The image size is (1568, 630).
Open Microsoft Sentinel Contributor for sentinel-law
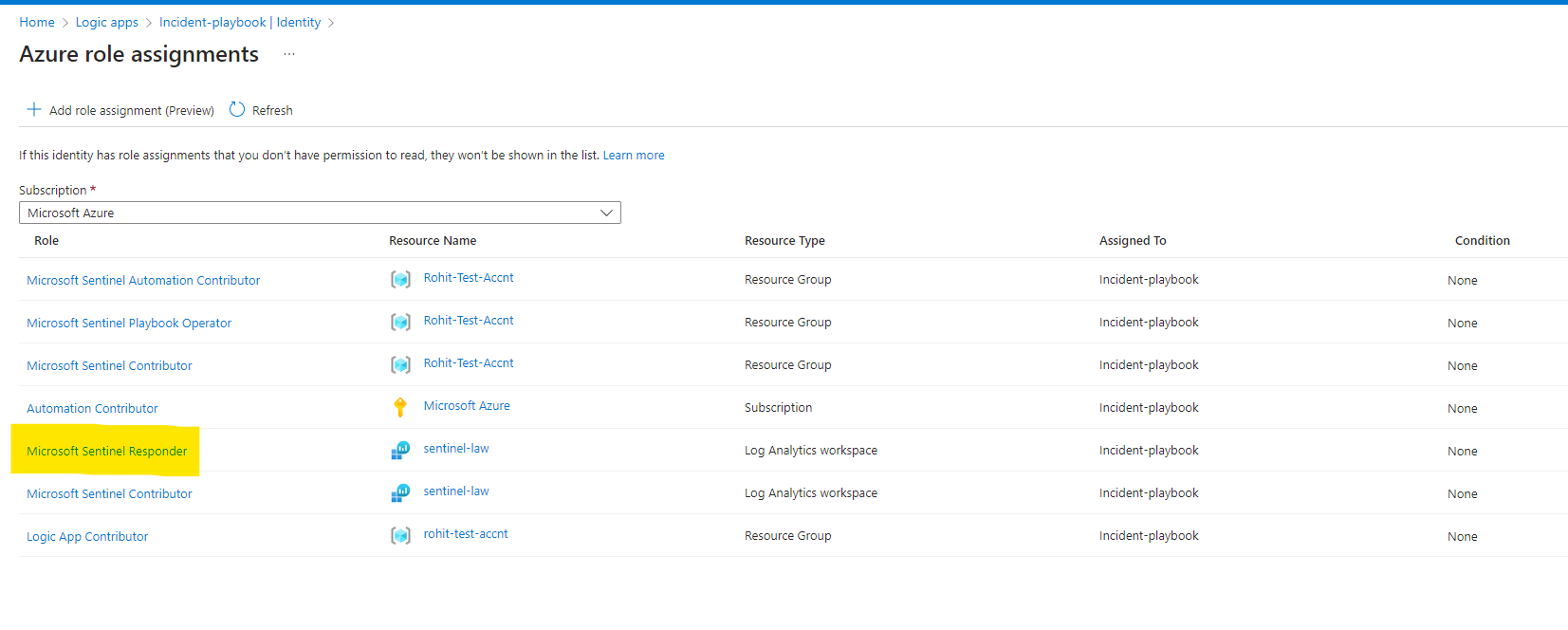pyautogui.click(x=109, y=493)
